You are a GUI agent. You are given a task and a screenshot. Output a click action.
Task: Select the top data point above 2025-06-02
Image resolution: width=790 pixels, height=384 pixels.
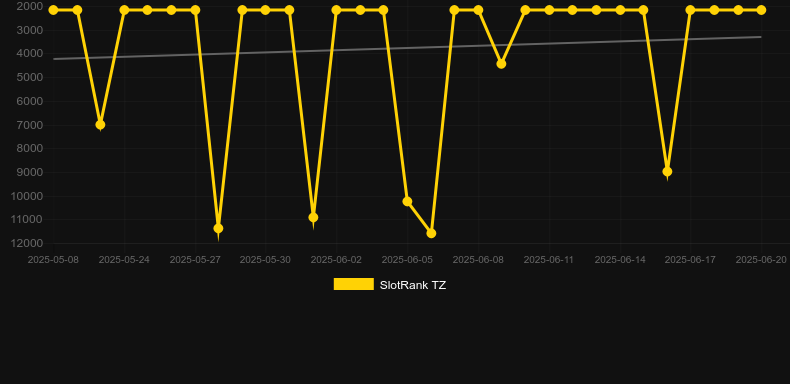(x=337, y=10)
